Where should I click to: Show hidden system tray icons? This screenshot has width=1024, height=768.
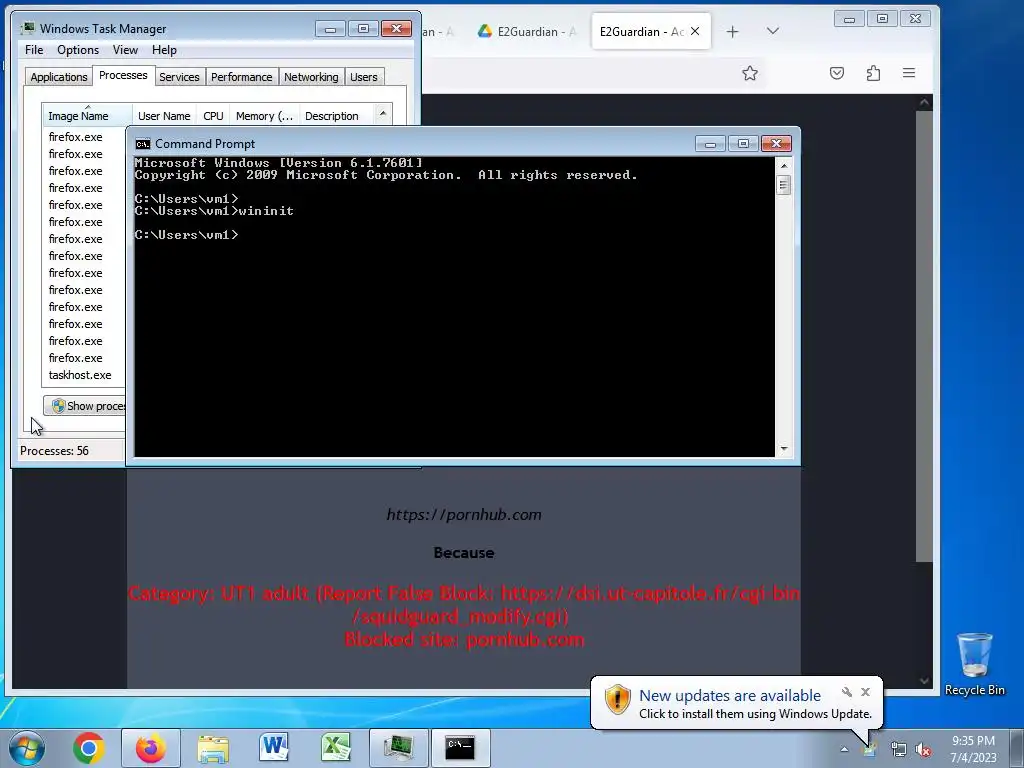[844, 749]
